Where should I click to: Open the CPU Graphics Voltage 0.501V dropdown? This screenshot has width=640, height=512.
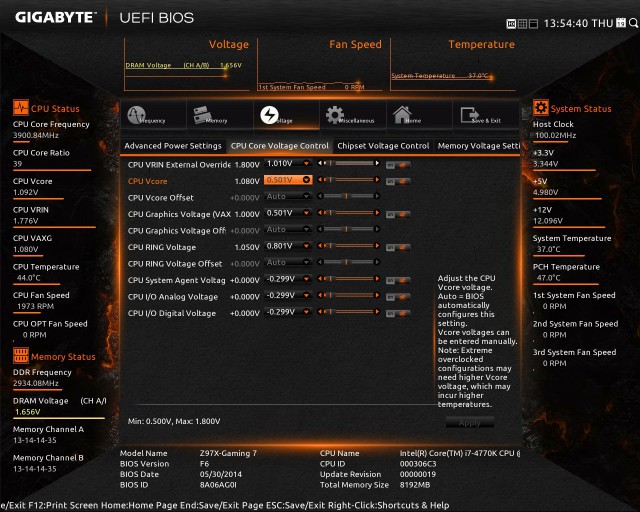click(x=288, y=213)
